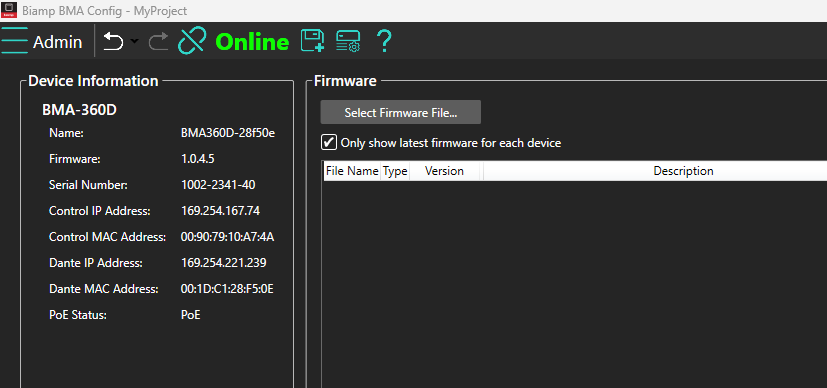Viewport: 827px width, 388px height.
Task: Sort by Description column header
Action: point(683,171)
